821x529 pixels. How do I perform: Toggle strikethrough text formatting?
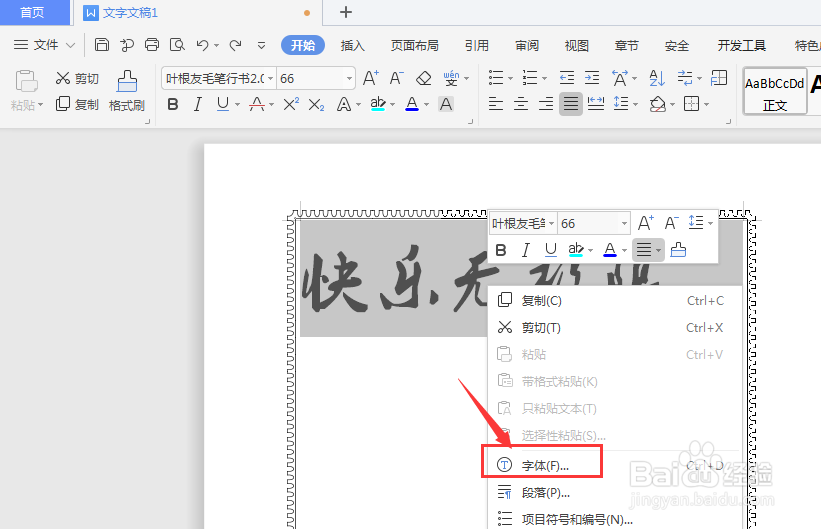click(257, 104)
